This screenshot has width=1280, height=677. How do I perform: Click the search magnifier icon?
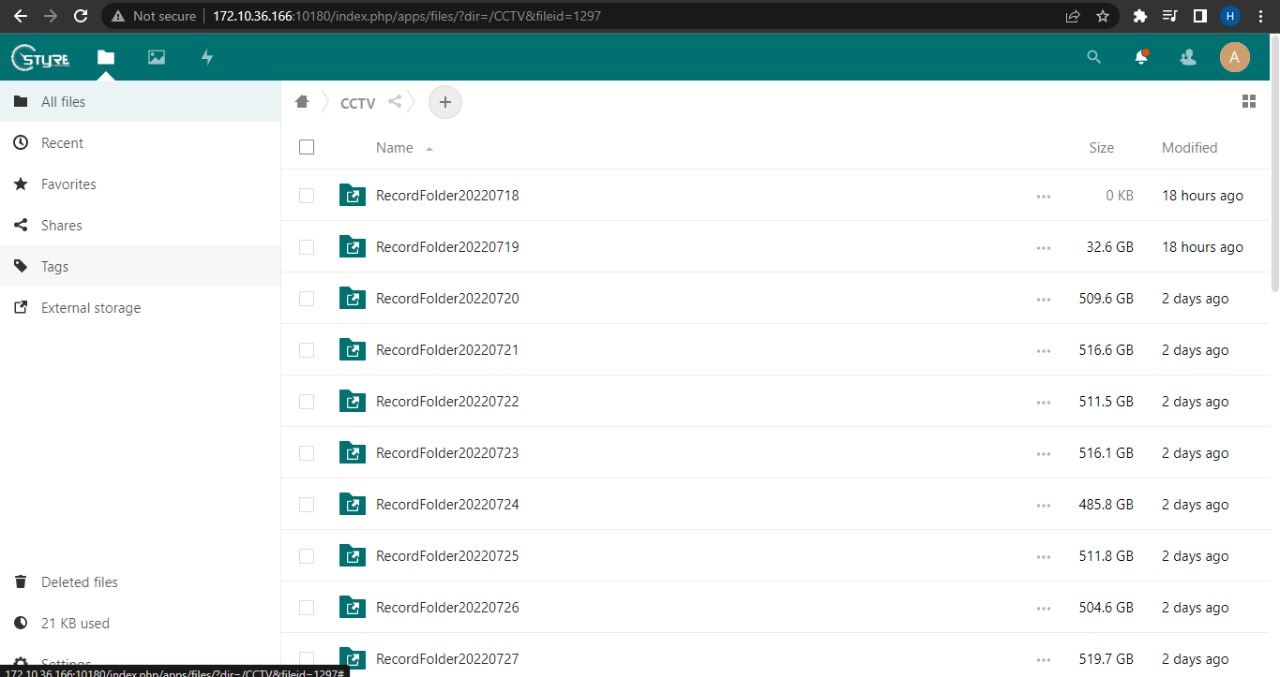pyautogui.click(x=1093, y=57)
